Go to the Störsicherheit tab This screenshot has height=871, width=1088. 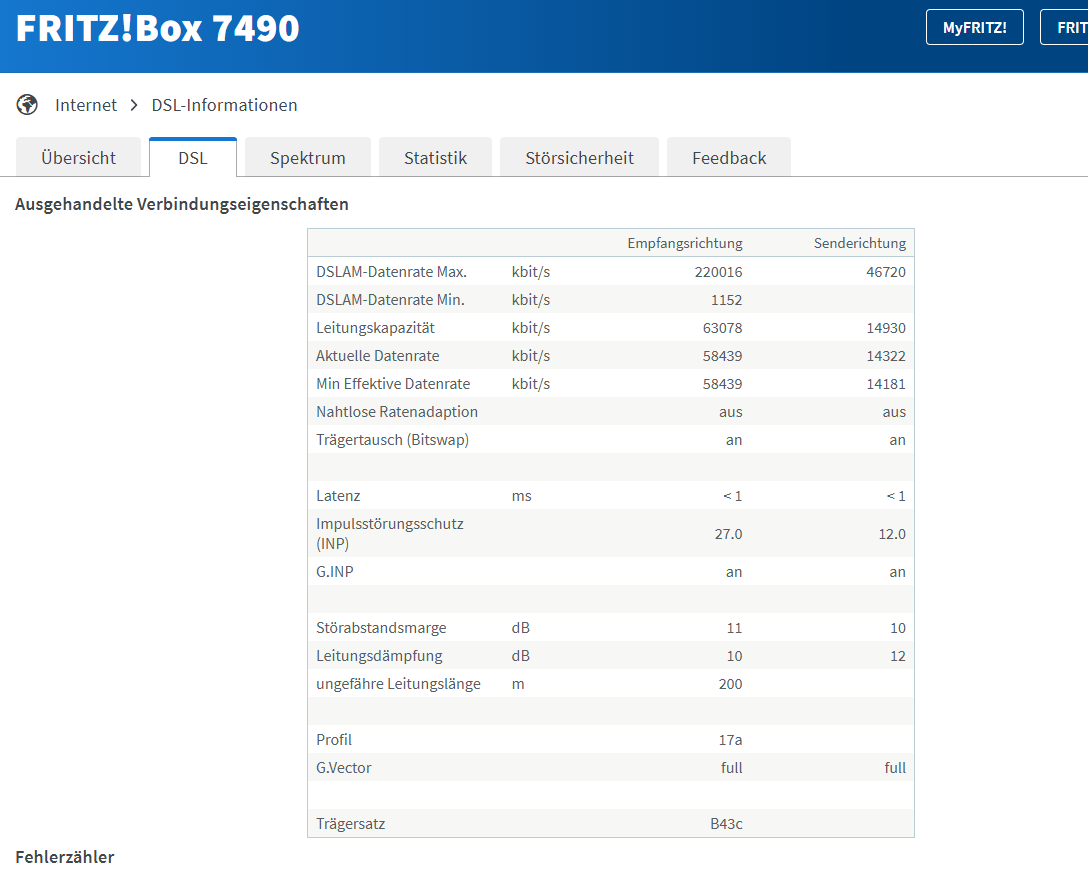(x=579, y=158)
